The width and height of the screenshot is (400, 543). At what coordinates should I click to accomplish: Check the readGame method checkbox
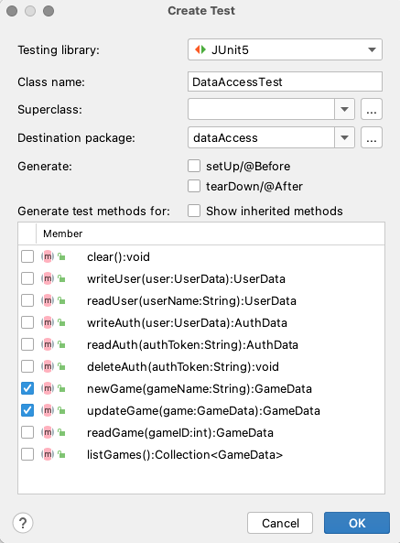click(27, 433)
